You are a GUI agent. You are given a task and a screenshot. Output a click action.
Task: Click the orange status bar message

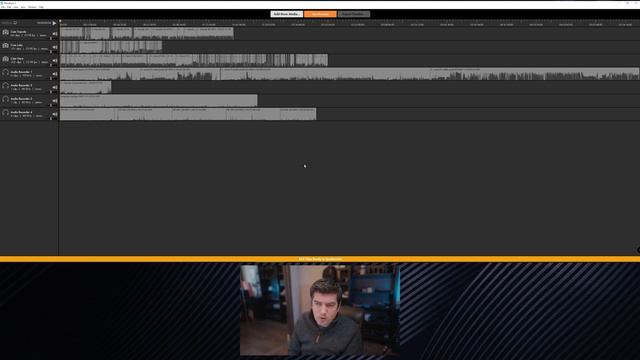pos(320,259)
